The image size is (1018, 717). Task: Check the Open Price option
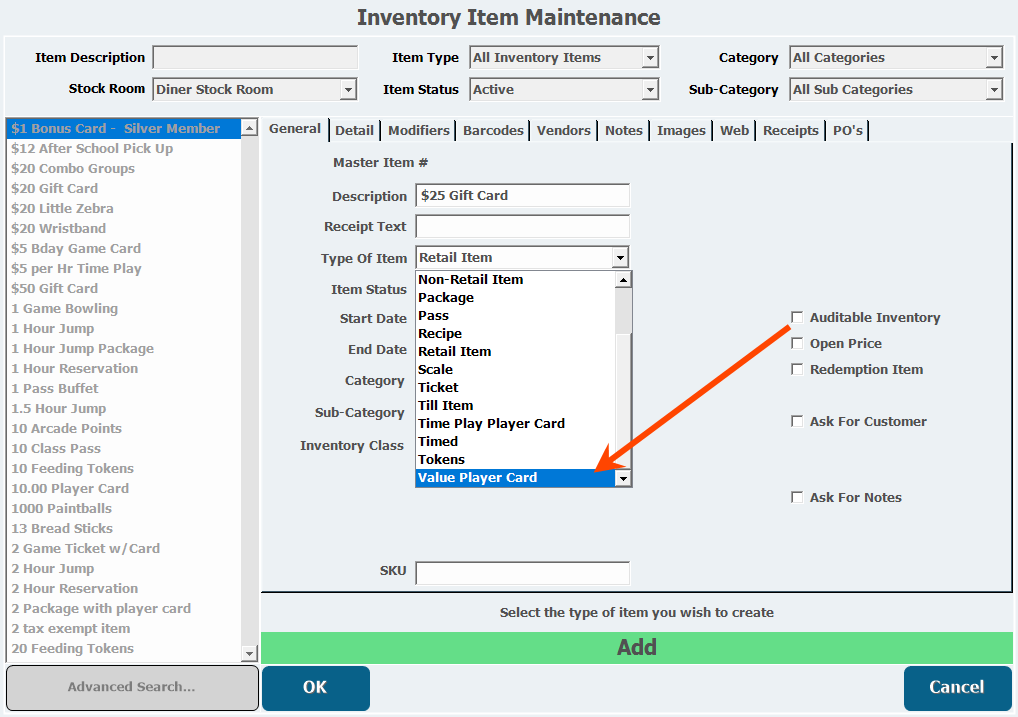point(797,344)
